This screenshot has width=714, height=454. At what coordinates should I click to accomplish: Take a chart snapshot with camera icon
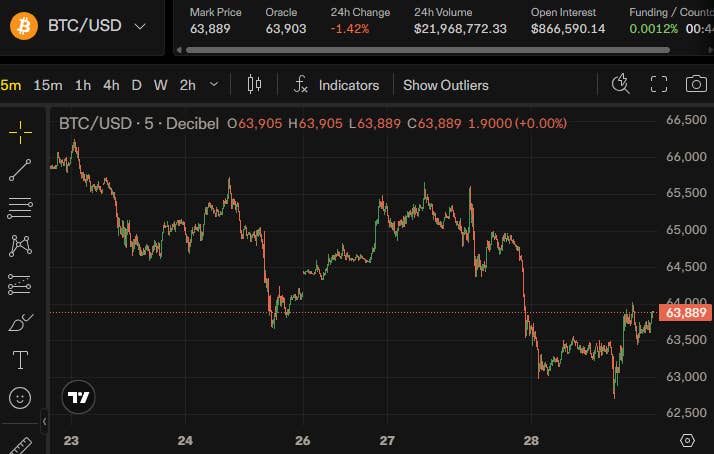tap(696, 84)
